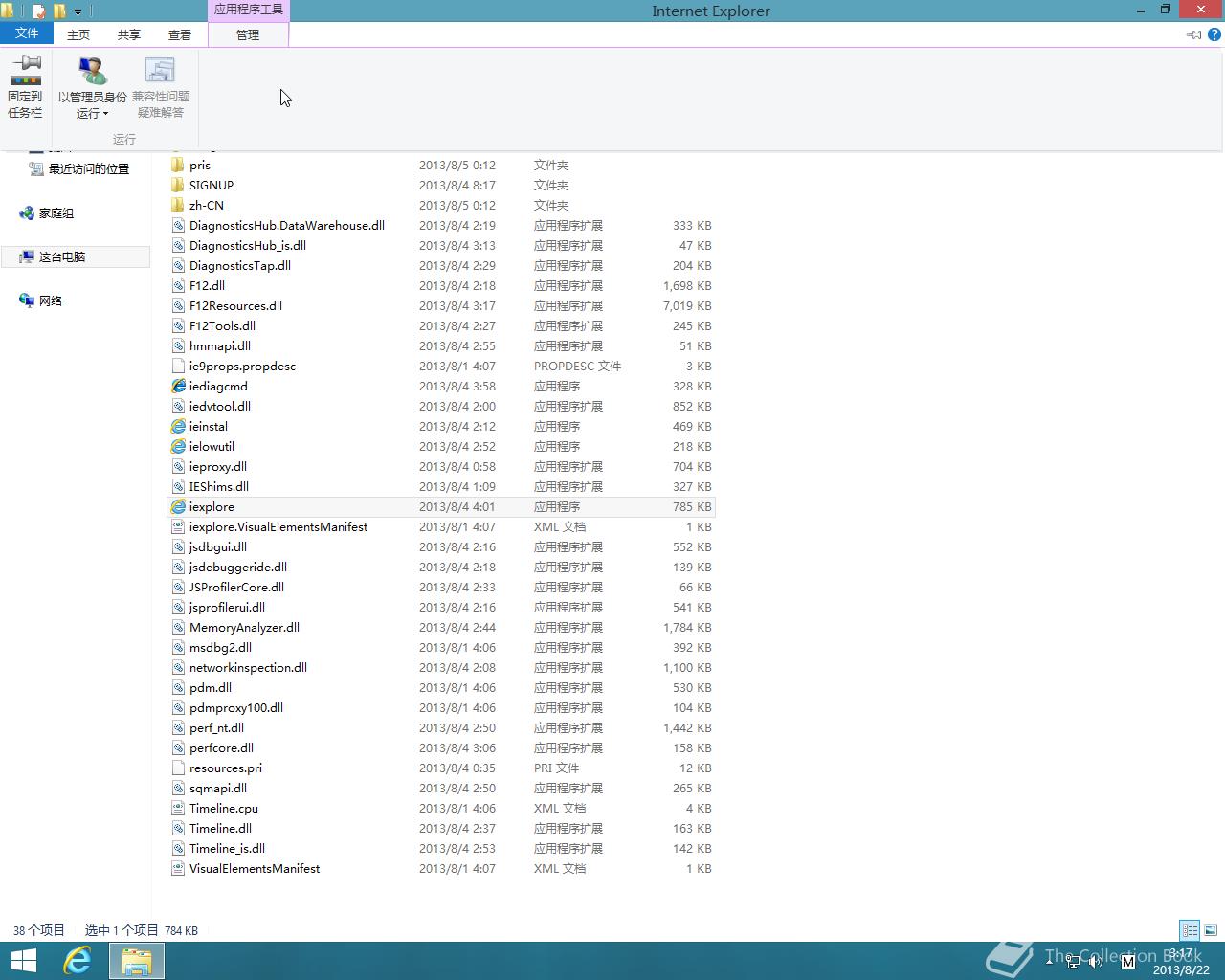Select the iedvtool.dll file name
This screenshot has height=980, width=1225.
click(220, 407)
